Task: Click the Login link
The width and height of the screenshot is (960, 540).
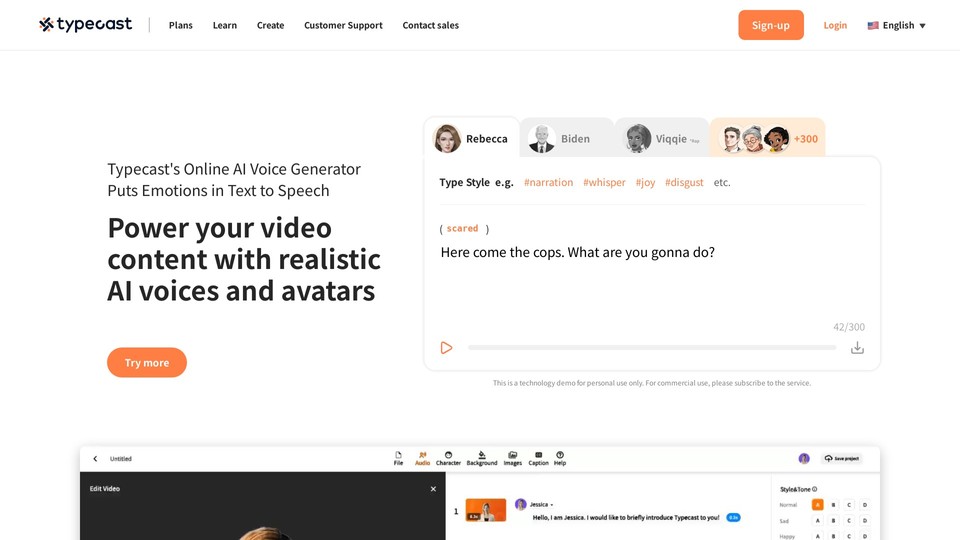Action: coord(835,25)
